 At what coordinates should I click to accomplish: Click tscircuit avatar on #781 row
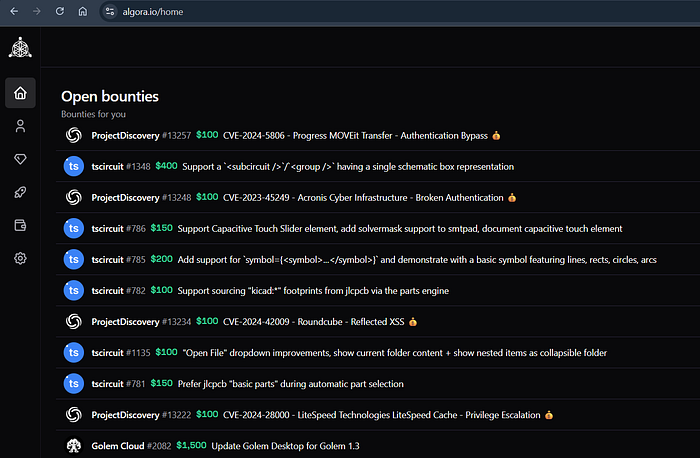[x=74, y=383]
